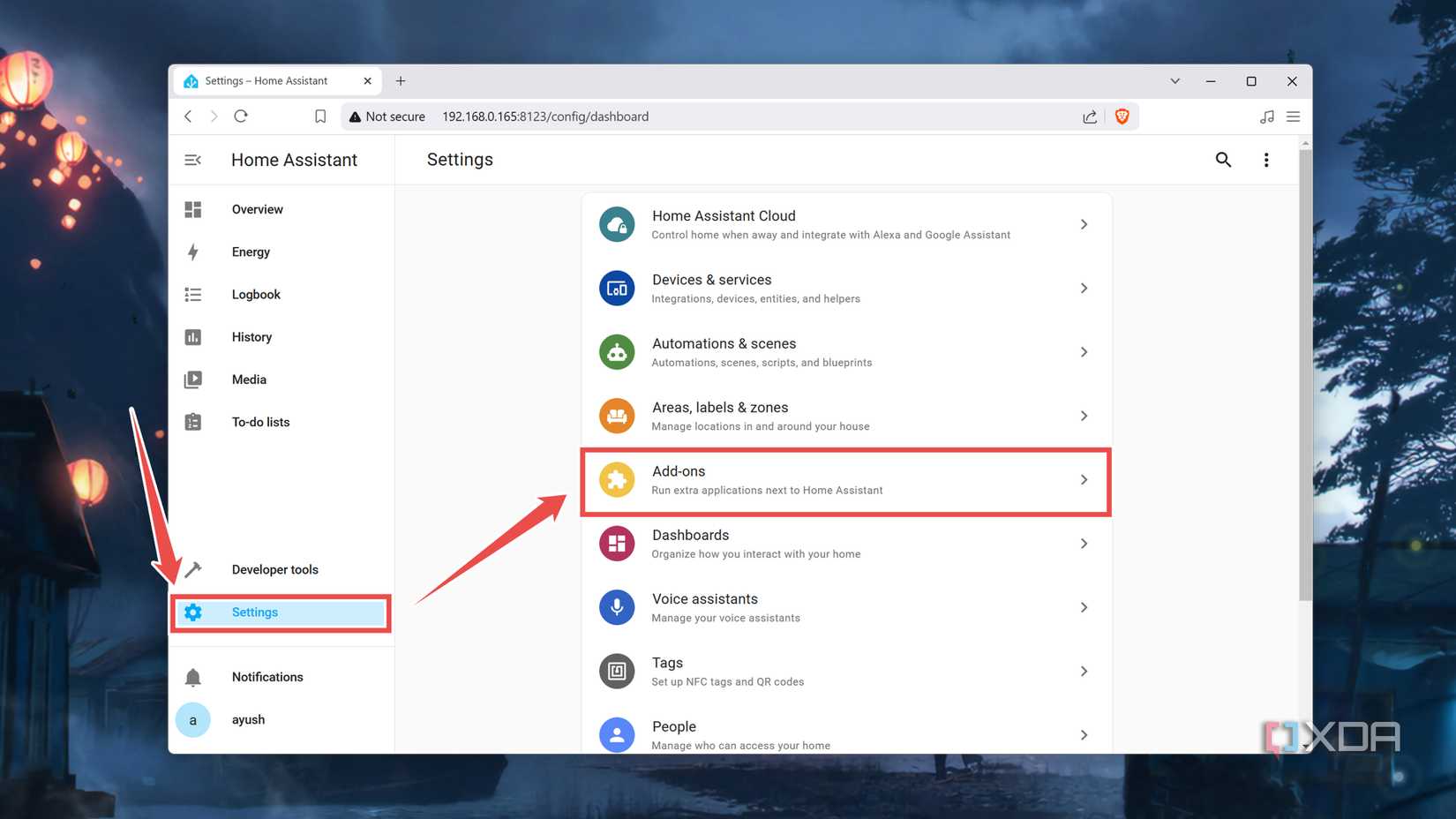Click the search magnifier icon in Settings
1456x819 pixels.
click(1223, 160)
